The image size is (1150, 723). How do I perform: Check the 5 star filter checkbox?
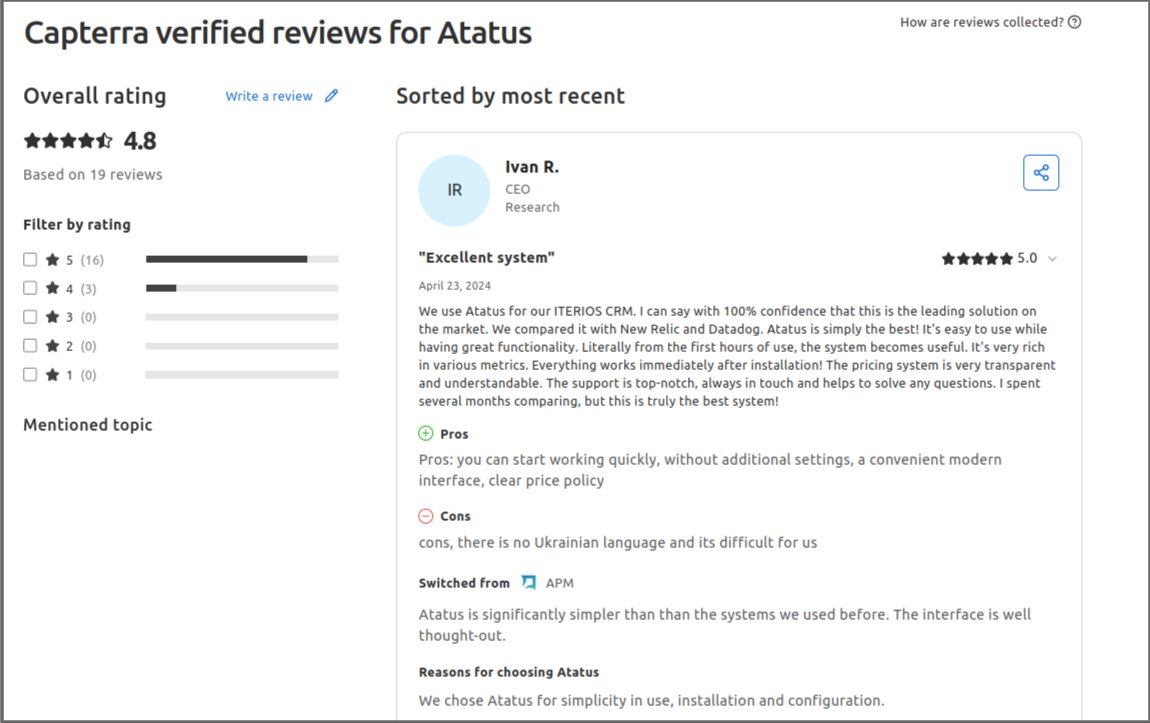pos(30,260)
